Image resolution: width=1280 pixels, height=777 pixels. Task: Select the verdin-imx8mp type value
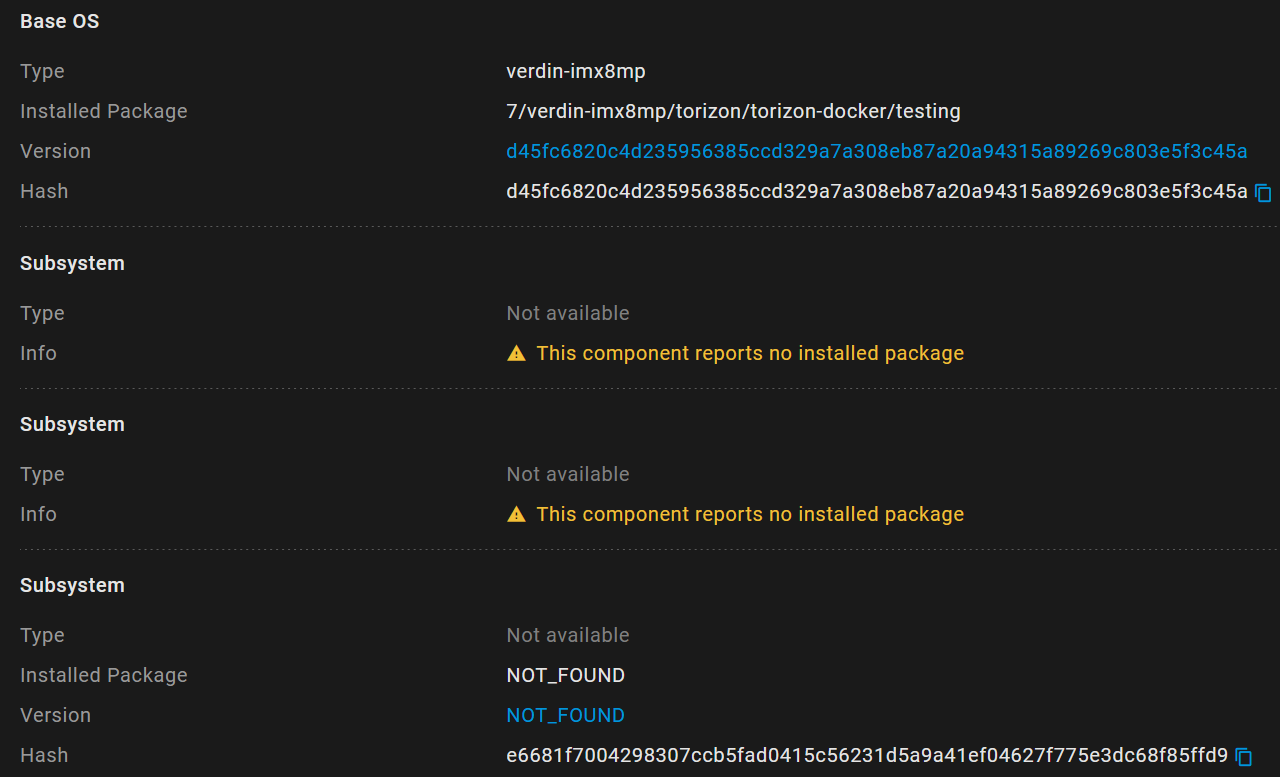[575, 71]
